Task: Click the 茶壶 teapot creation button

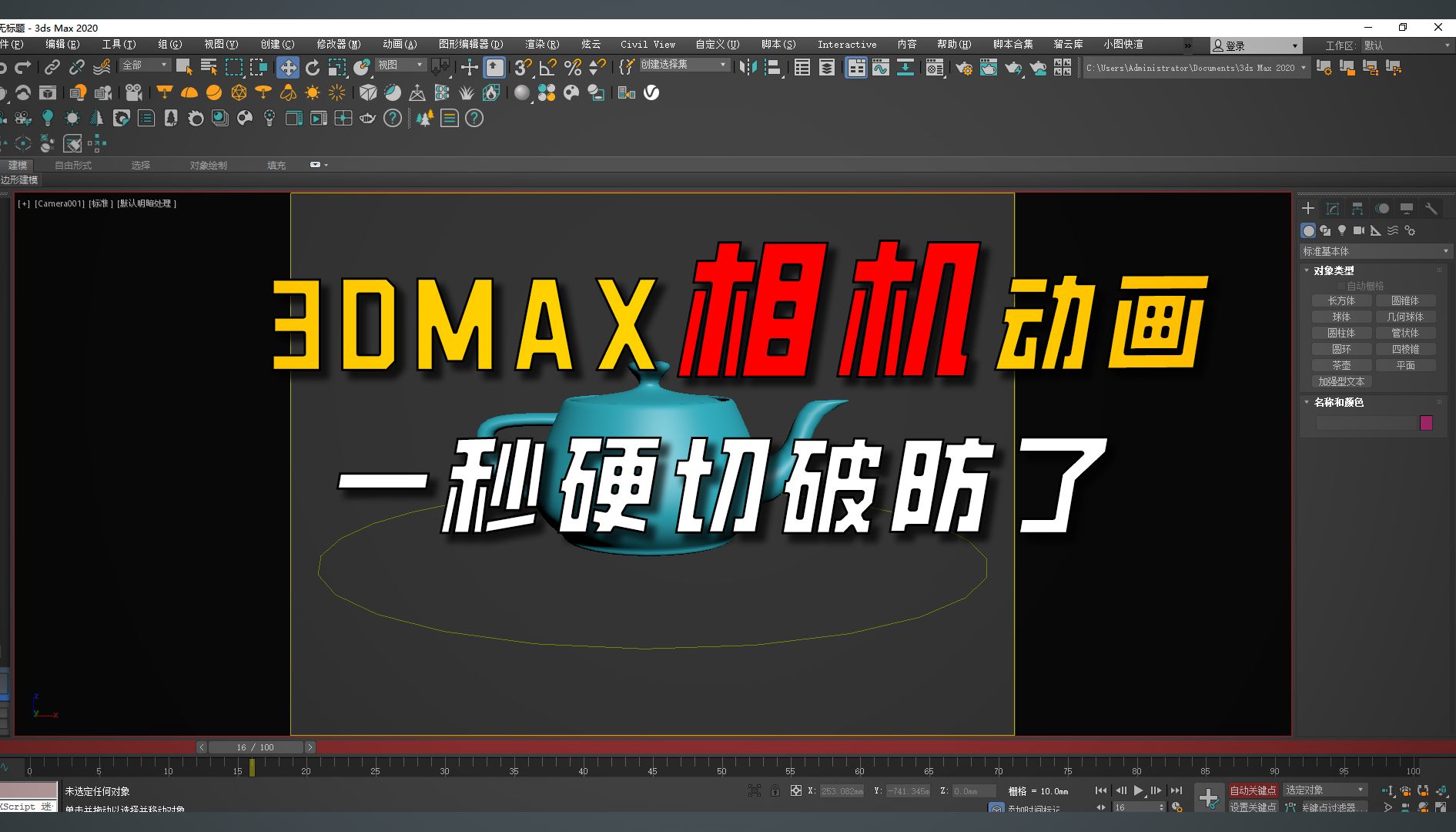Action: (1341, 365)
